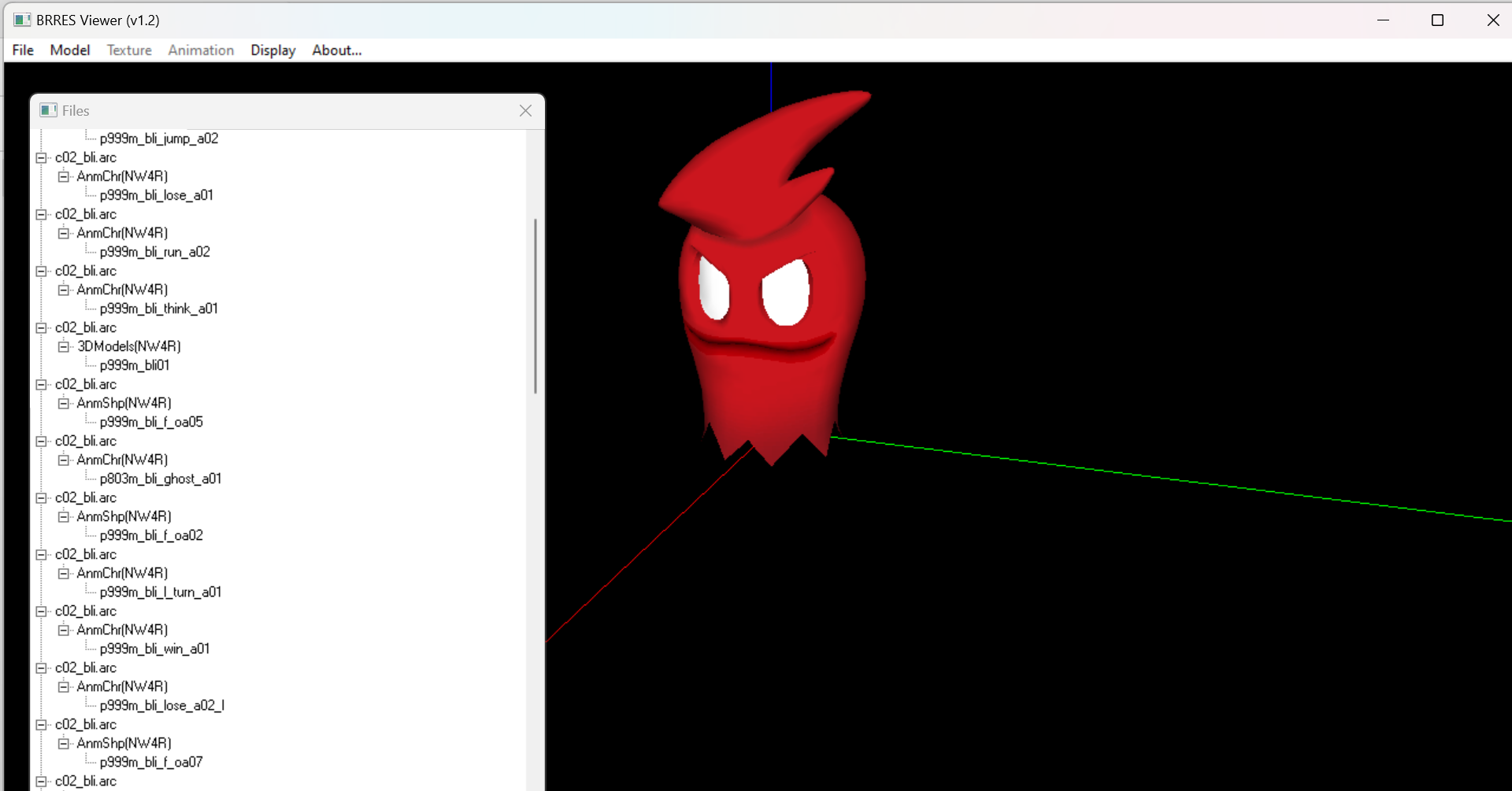The height and width of the screenshot is (791, 1512).
Task: Select animation p999m_bli_jump_a02
Action: pyautogui.click(x=159, y=139)
